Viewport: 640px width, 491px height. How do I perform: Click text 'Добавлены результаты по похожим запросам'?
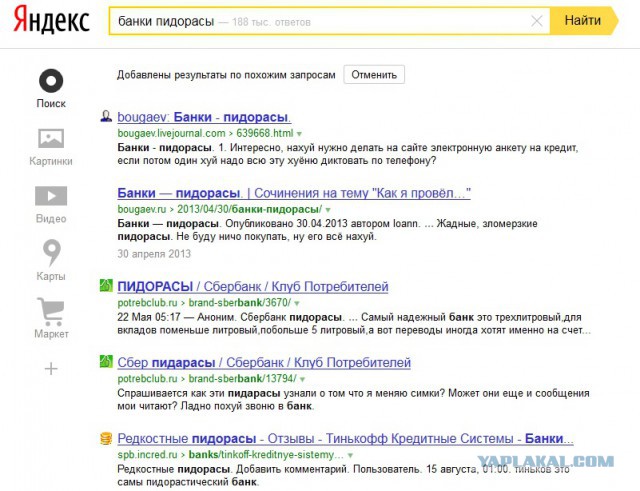point(226,75)
